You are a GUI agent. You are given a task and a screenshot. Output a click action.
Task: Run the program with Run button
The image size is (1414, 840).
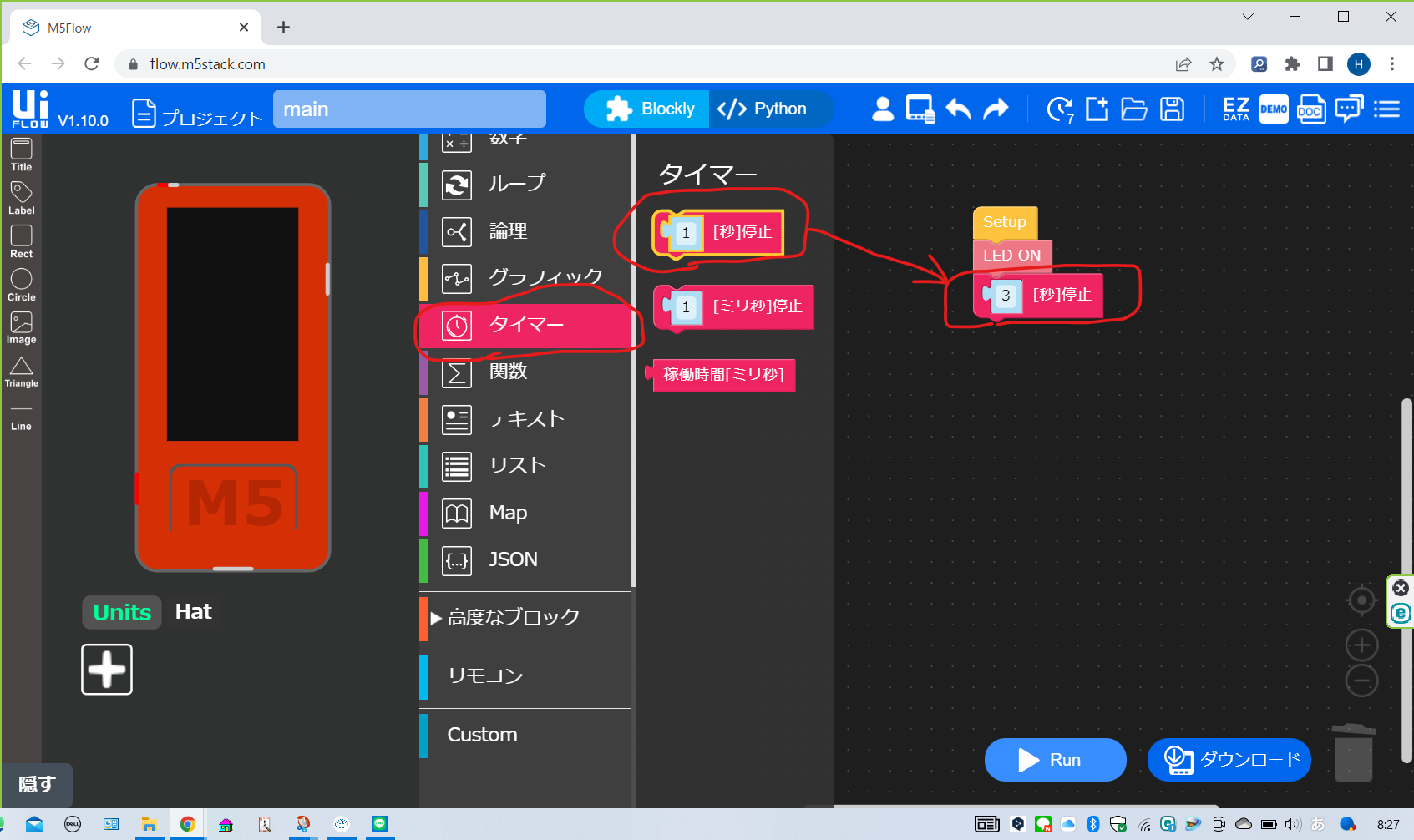pyautogui.click(x=1055, y=760)
